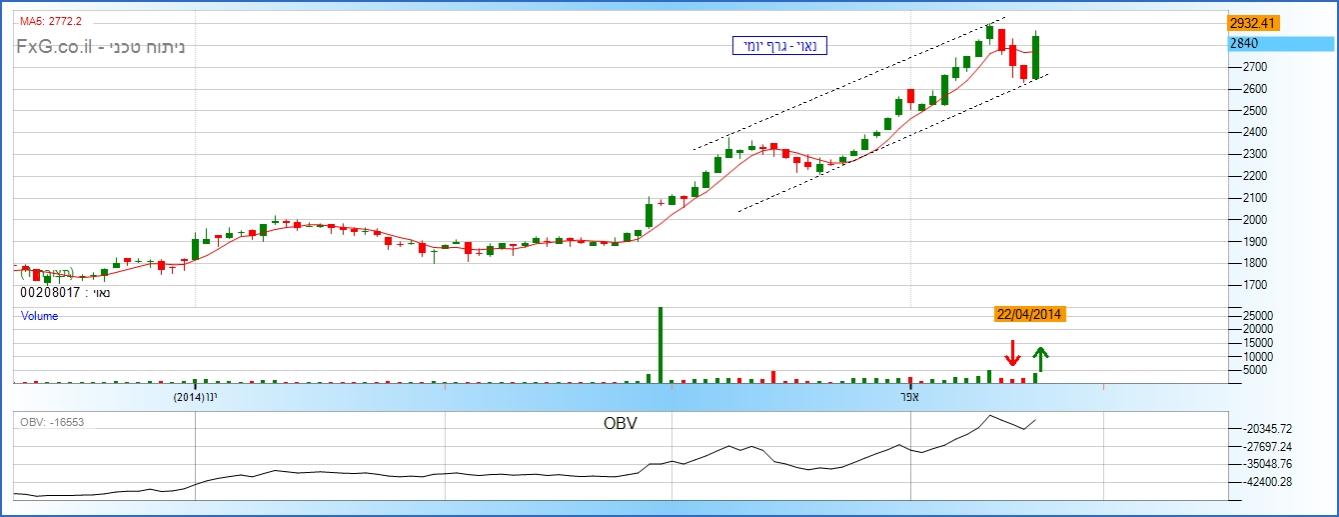
Task: Select the lower dashed channel trendline
Action: click(890, 147)
